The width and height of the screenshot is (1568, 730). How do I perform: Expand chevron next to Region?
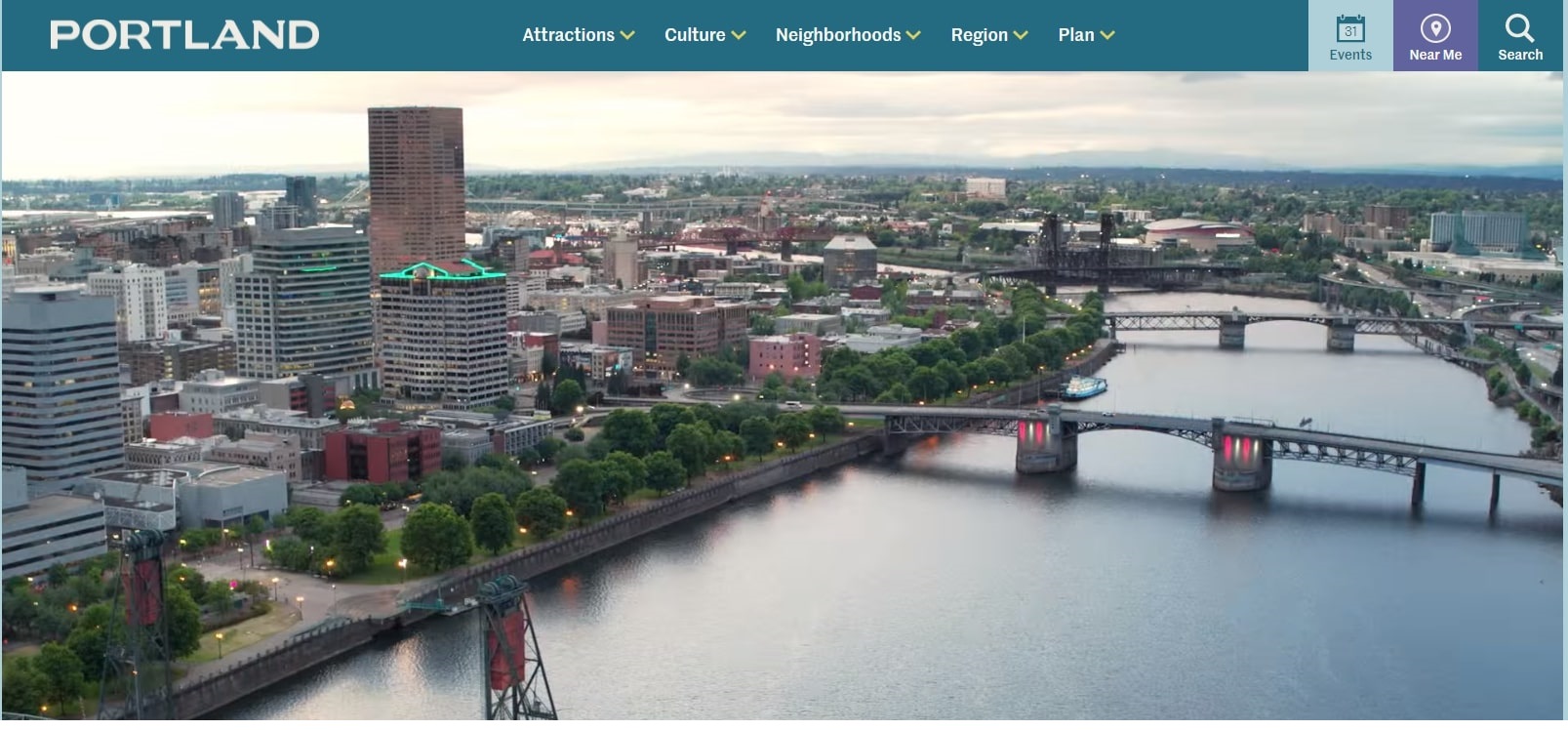pyautogui.click(x=1021, y=35)
